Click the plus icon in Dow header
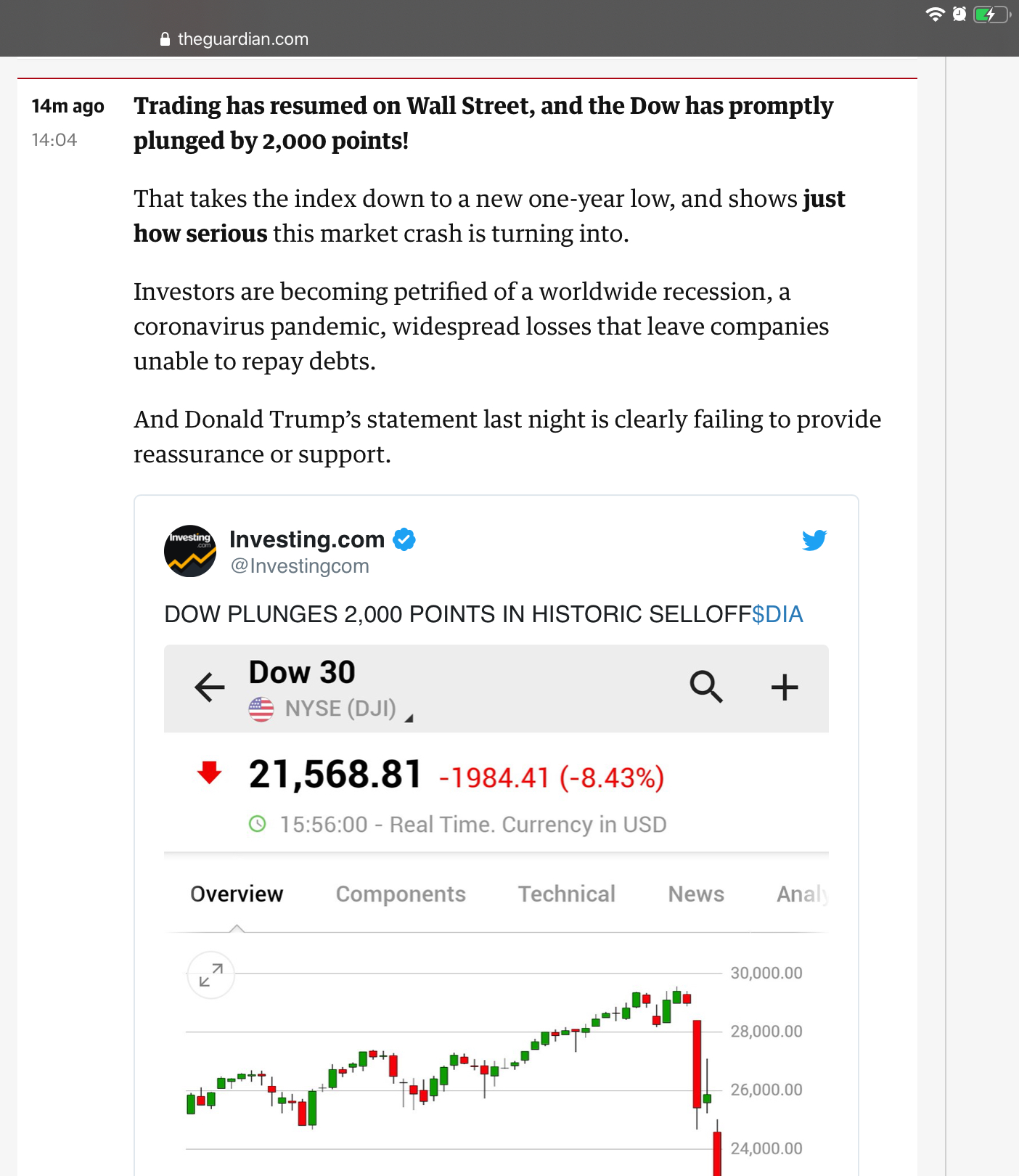Screen dimensions: 1019x1176 click(784, 687)
